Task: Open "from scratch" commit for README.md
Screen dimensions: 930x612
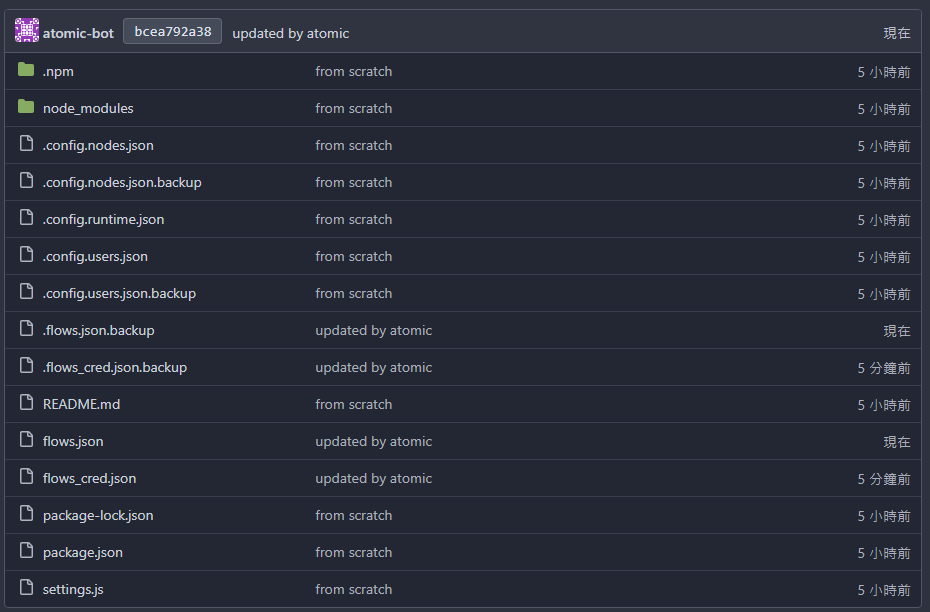Action: [x=353, y=404]
